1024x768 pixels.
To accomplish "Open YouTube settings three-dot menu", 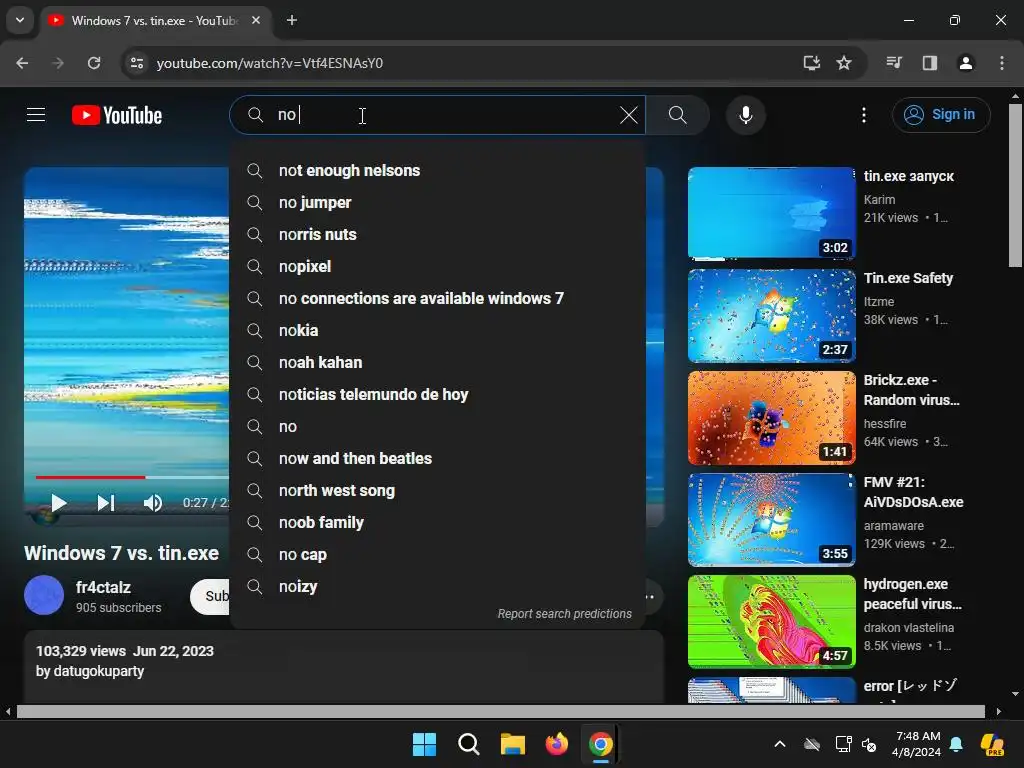I will [863, 115].
